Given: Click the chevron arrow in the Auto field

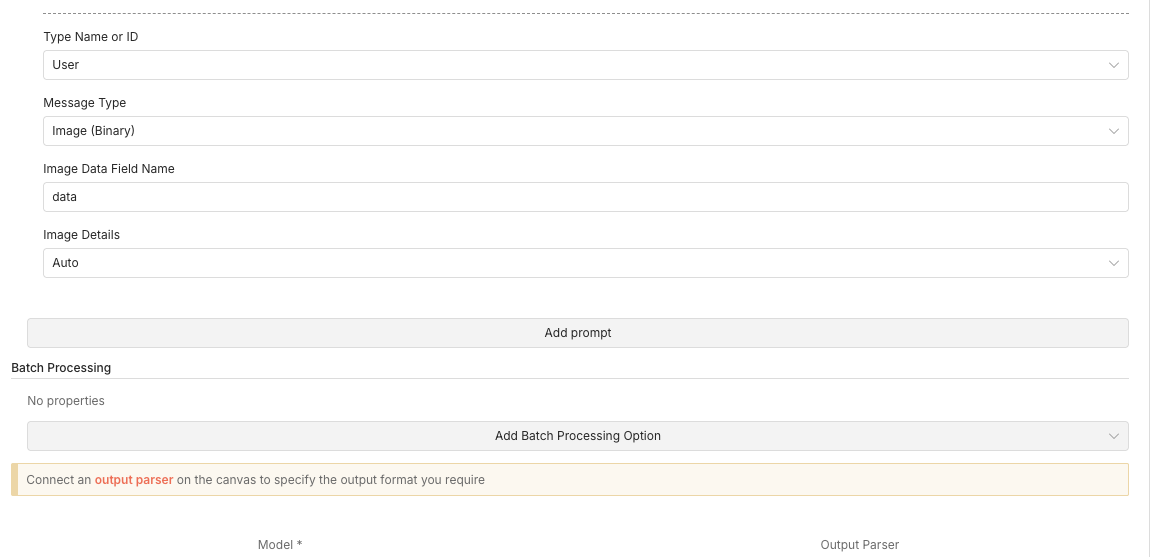Looking at the screenshot, I should tap(1114, 263).
